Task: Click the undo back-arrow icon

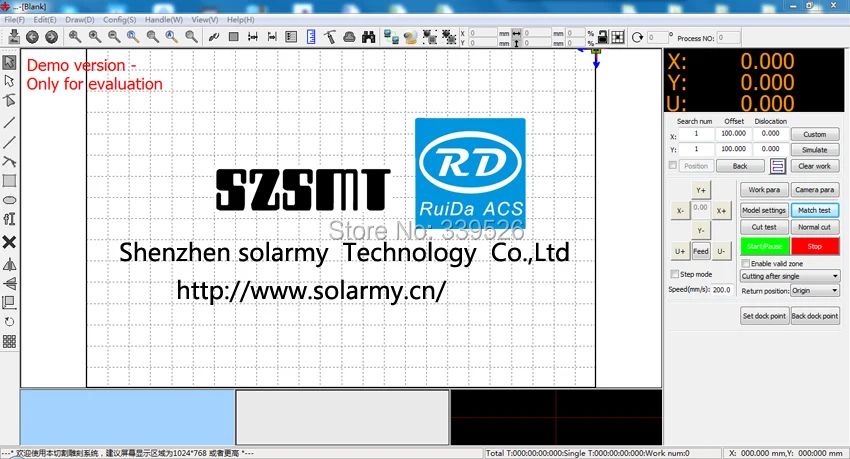Action: tap(33, 37)
